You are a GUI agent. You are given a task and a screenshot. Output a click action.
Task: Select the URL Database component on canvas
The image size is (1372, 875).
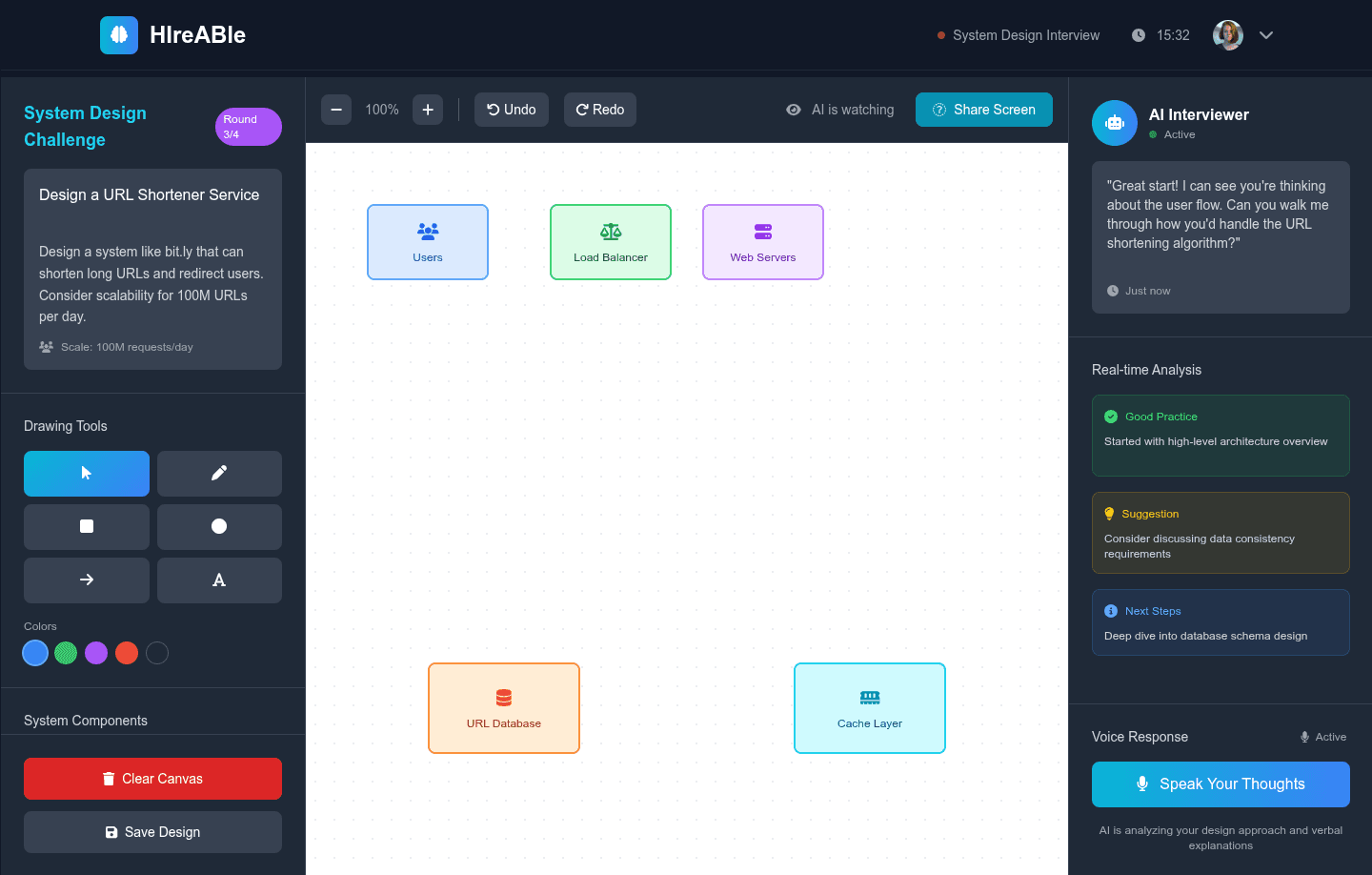point(503,707)
